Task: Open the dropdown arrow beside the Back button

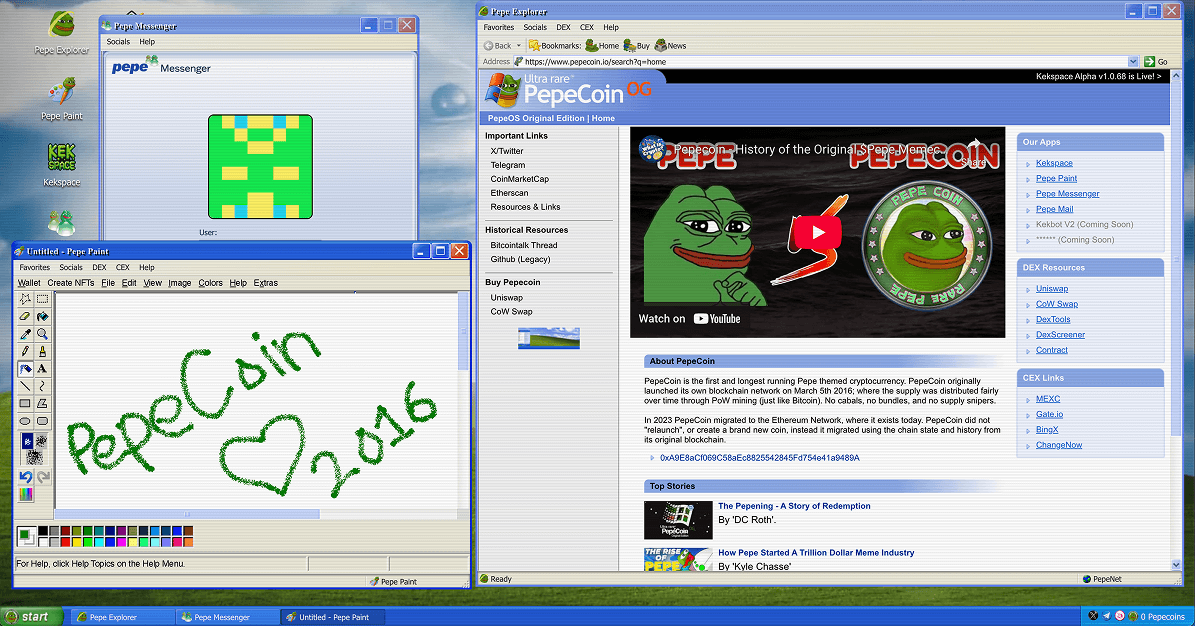Action: [519, 46]
